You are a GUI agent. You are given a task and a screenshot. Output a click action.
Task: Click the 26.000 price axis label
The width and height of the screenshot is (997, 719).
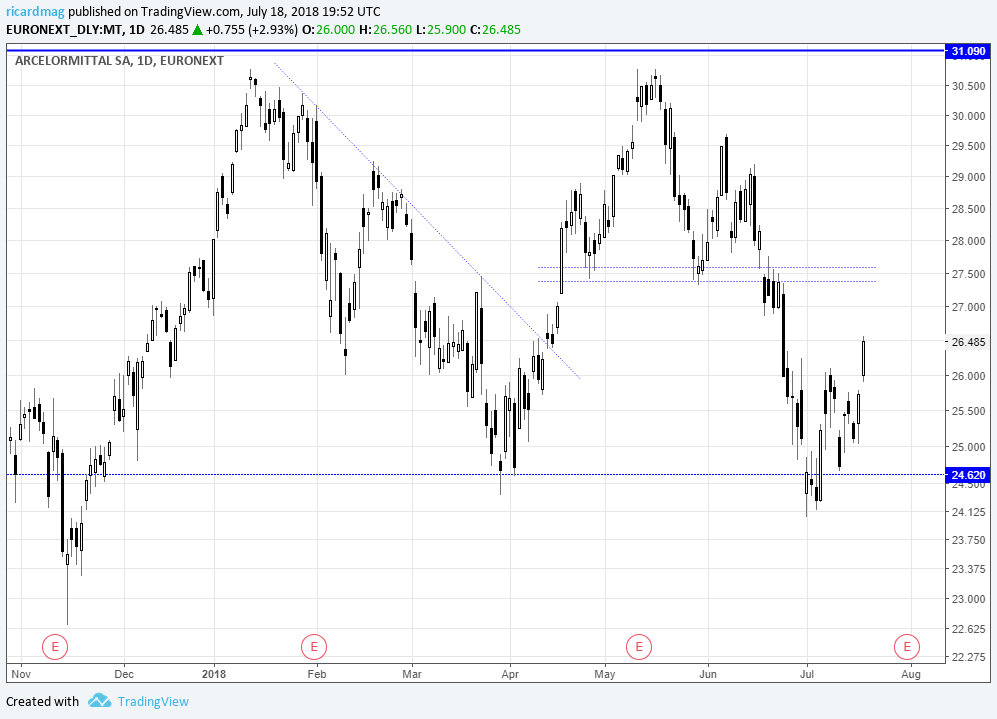968,376
